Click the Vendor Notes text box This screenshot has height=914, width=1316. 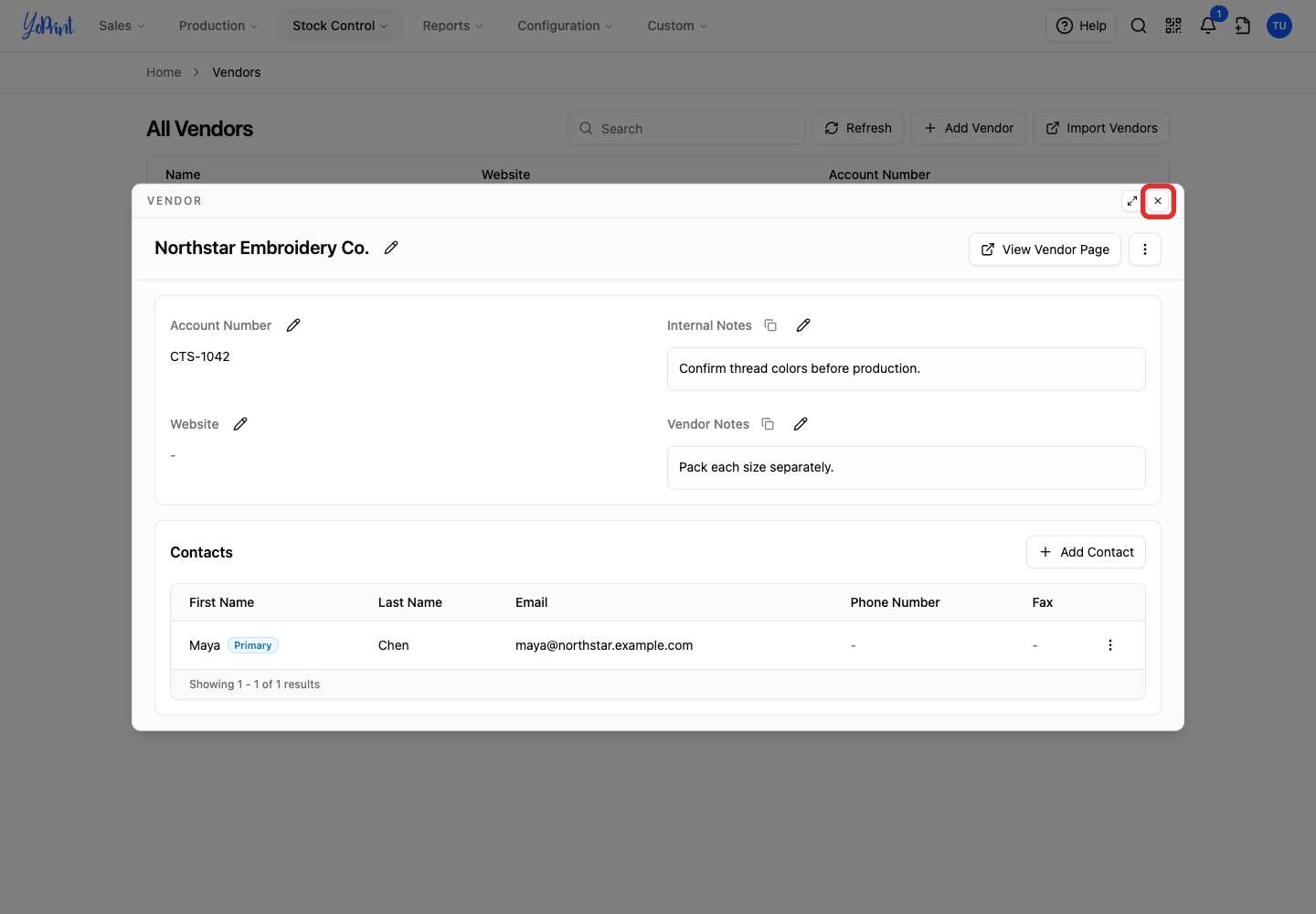907,468
